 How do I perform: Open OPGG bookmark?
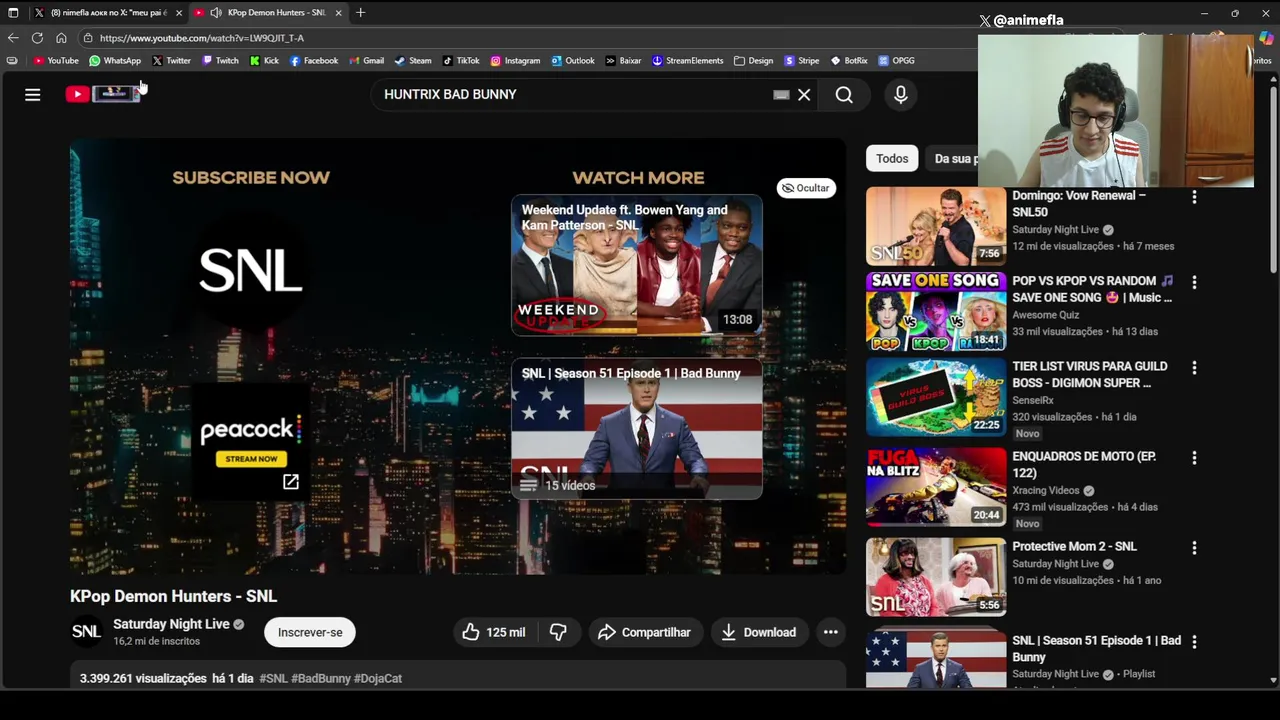(x=897, y=61)
